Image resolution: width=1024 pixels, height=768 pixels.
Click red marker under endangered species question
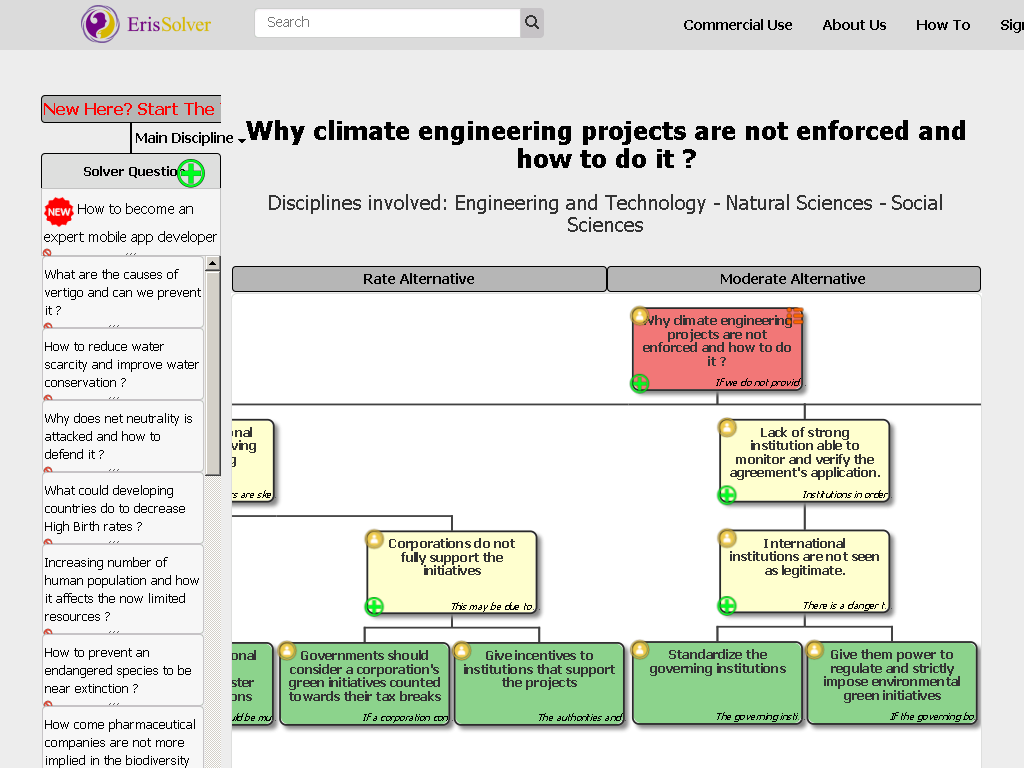pos(48,703)
